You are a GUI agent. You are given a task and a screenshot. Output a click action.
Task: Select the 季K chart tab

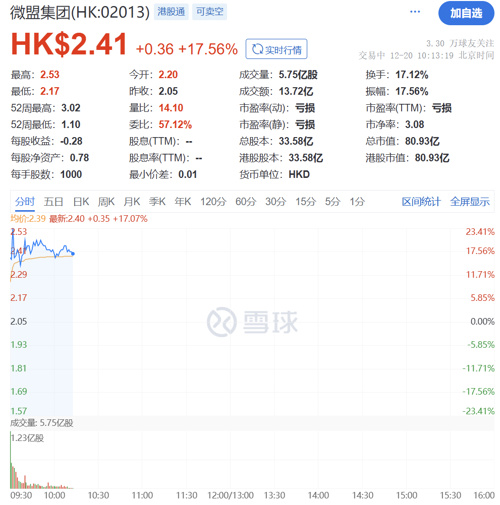(x=157, y=202)
